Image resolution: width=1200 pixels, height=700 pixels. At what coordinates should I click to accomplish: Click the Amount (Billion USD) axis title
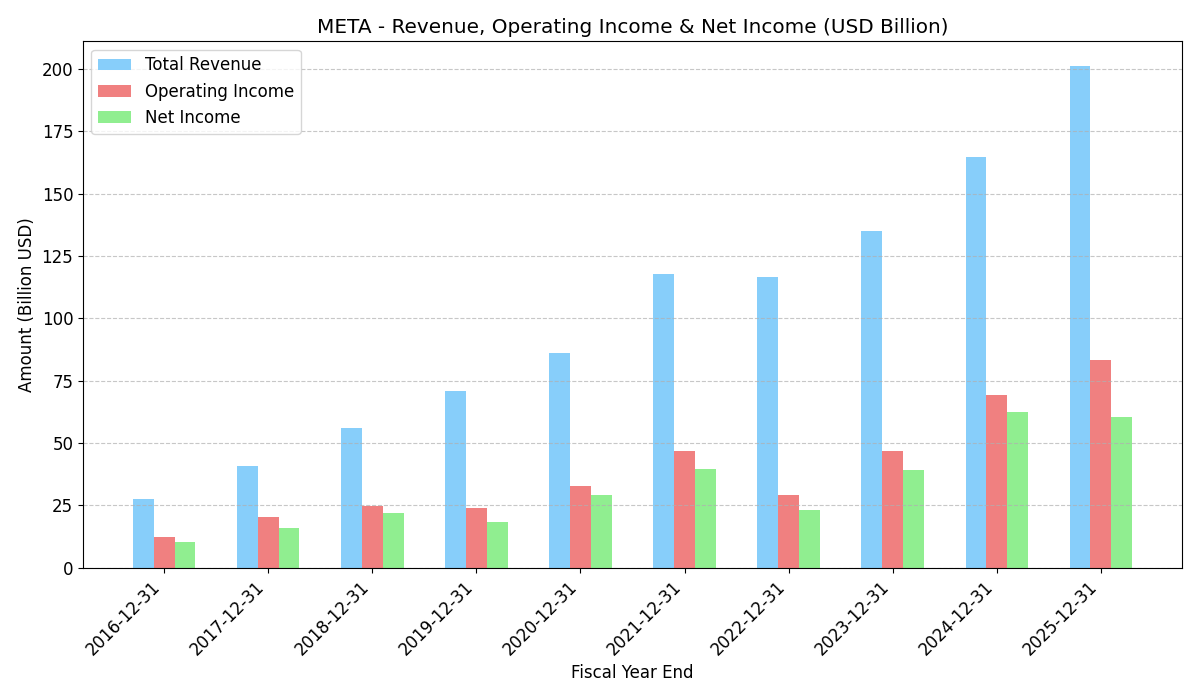point(26,305)
